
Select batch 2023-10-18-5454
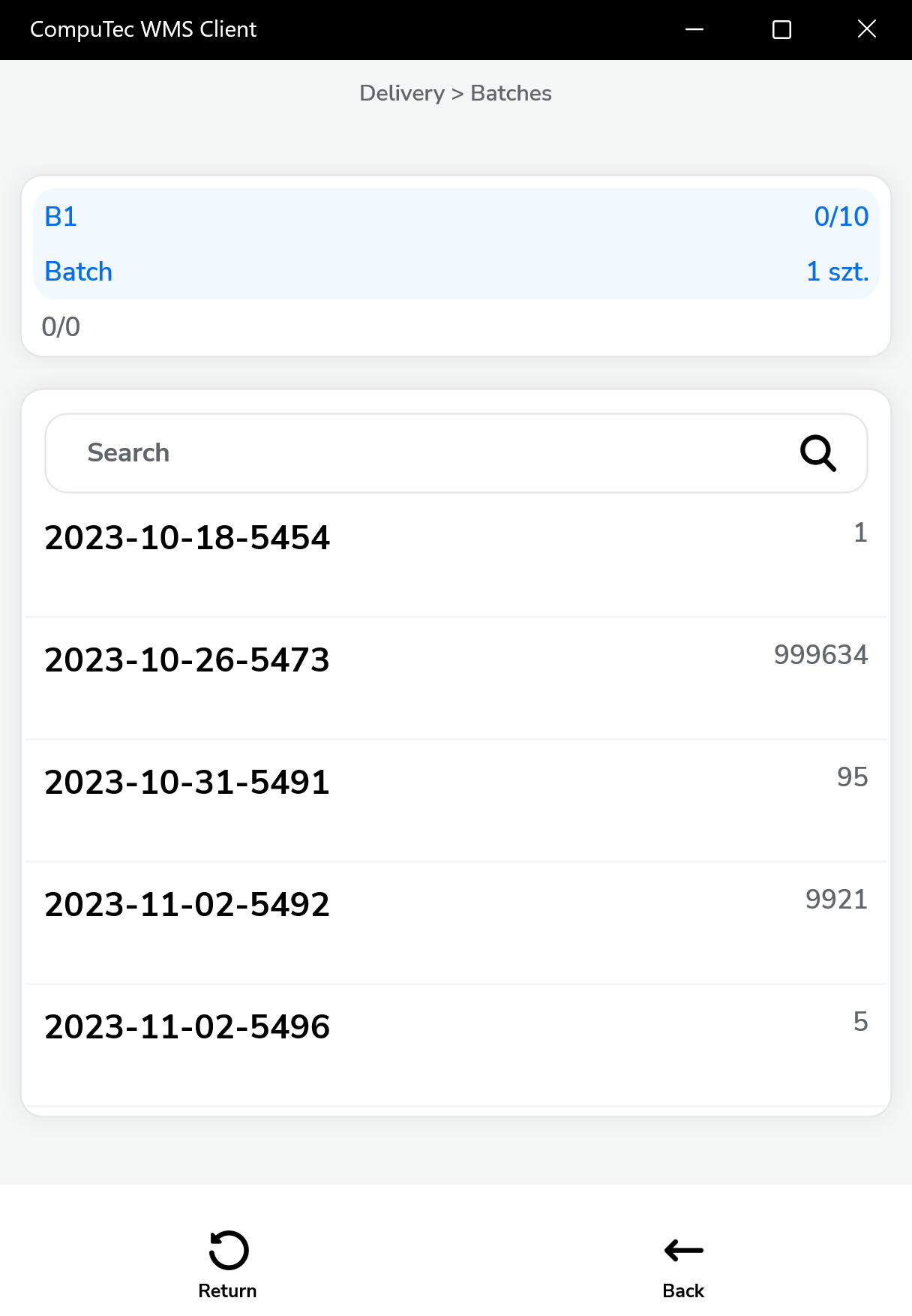pos(187,538)
